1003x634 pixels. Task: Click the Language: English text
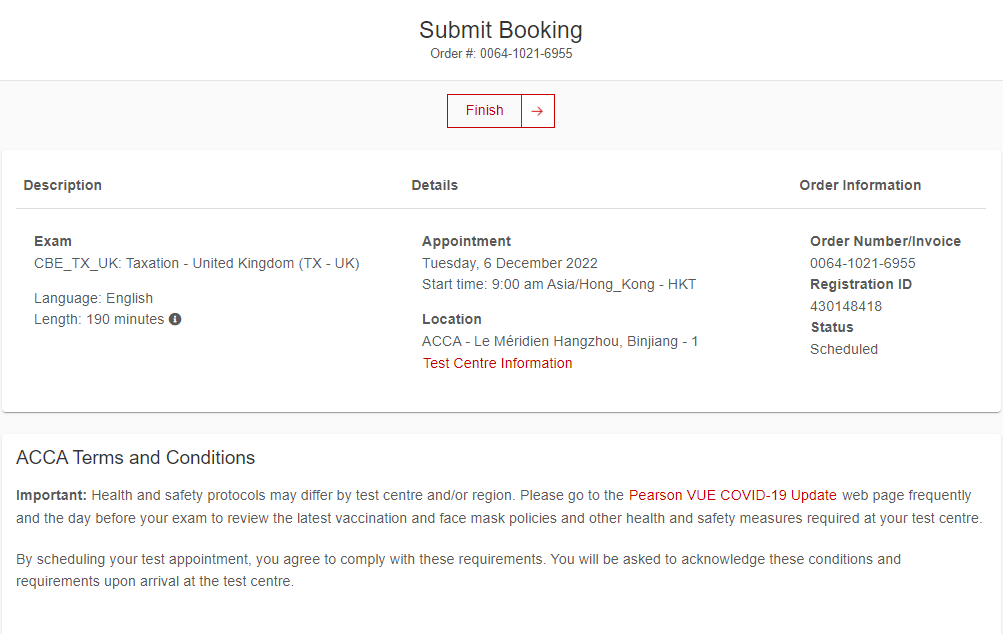point(93,298)
